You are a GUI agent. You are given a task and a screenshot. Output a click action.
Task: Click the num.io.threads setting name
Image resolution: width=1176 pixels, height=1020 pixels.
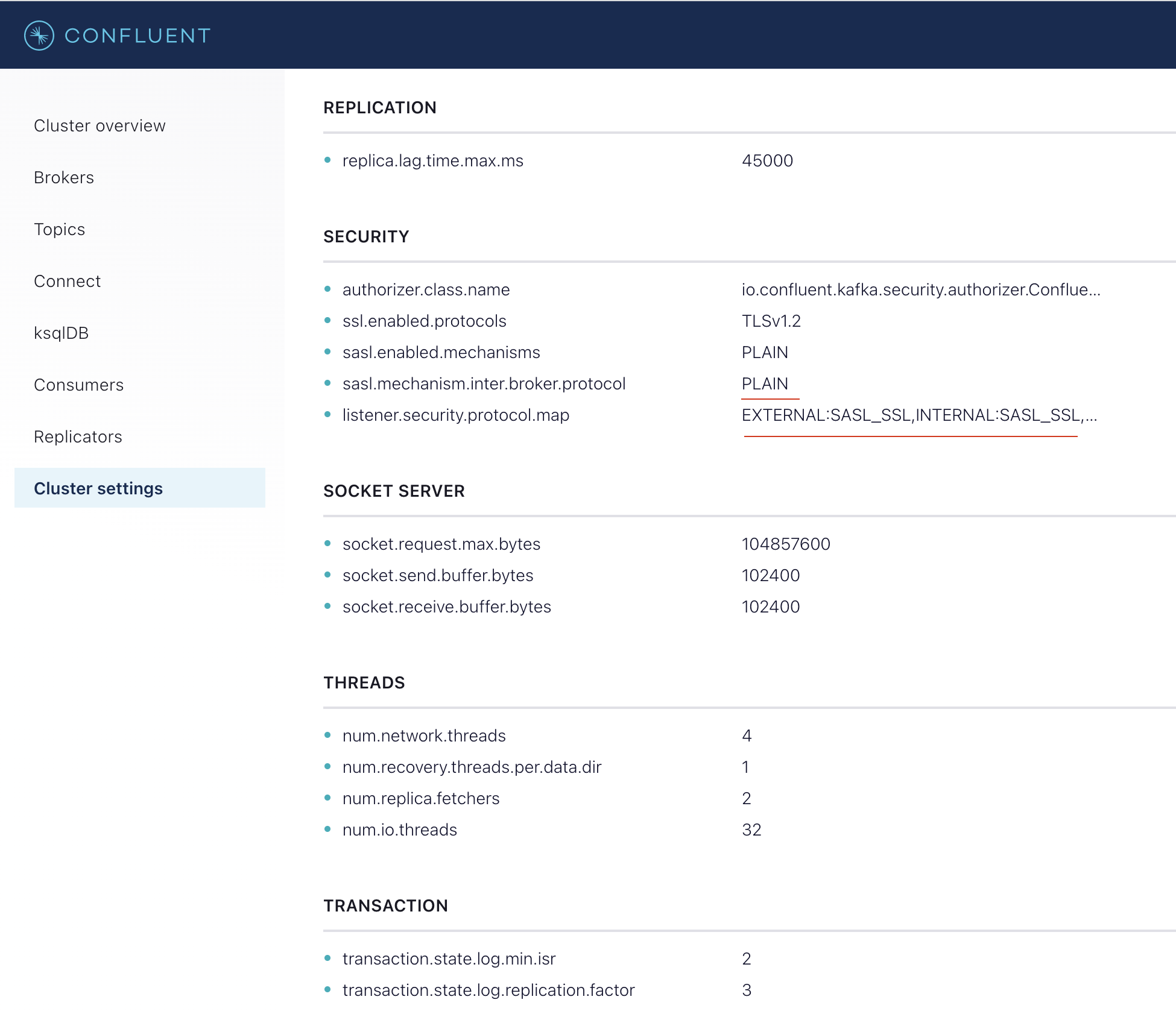399,830
